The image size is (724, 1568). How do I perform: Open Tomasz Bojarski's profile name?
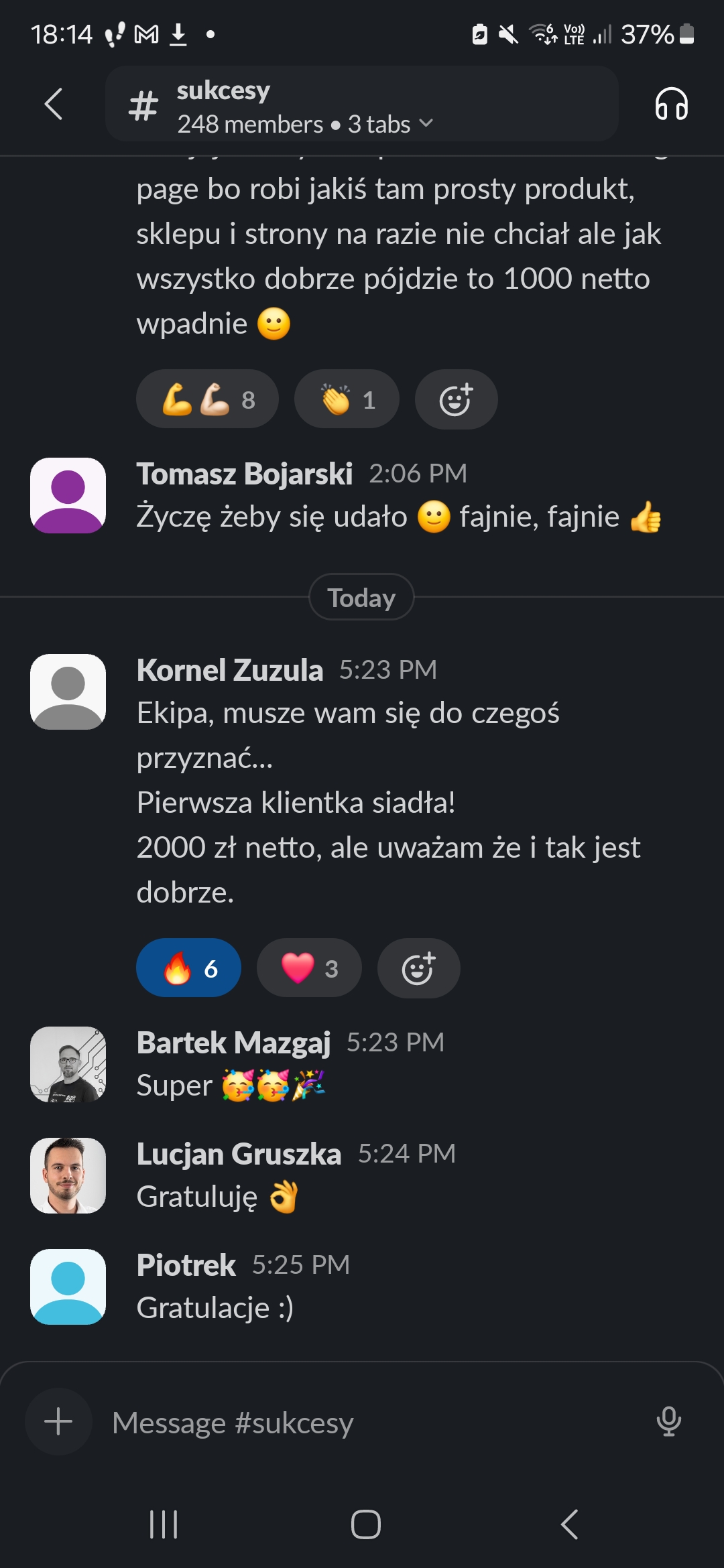click(245, 474)
